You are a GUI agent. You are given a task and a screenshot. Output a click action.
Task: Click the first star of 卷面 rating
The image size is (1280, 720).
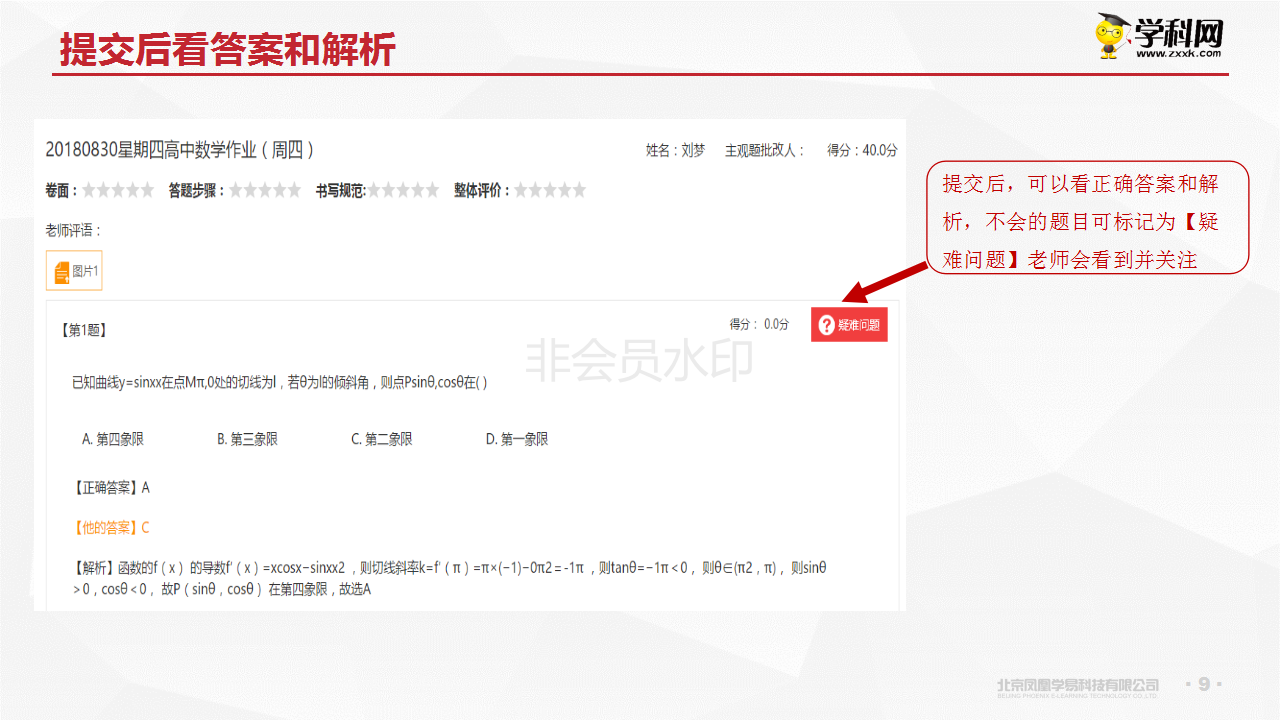89,190
